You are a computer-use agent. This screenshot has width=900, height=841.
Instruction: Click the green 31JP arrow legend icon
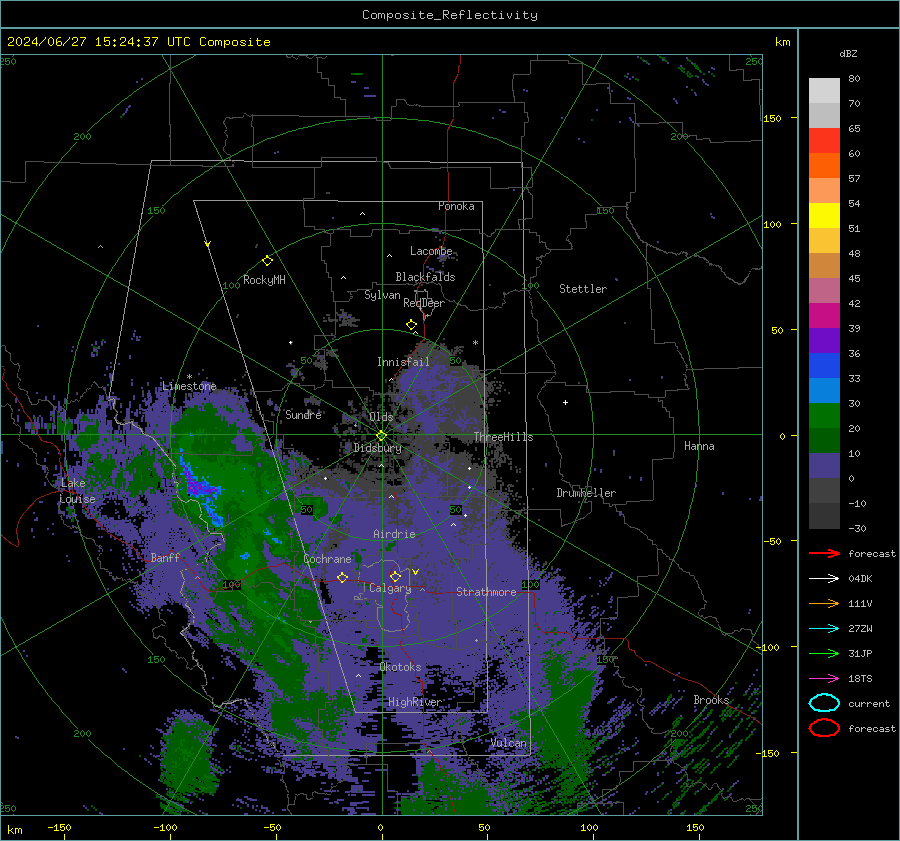pos(824,653)
